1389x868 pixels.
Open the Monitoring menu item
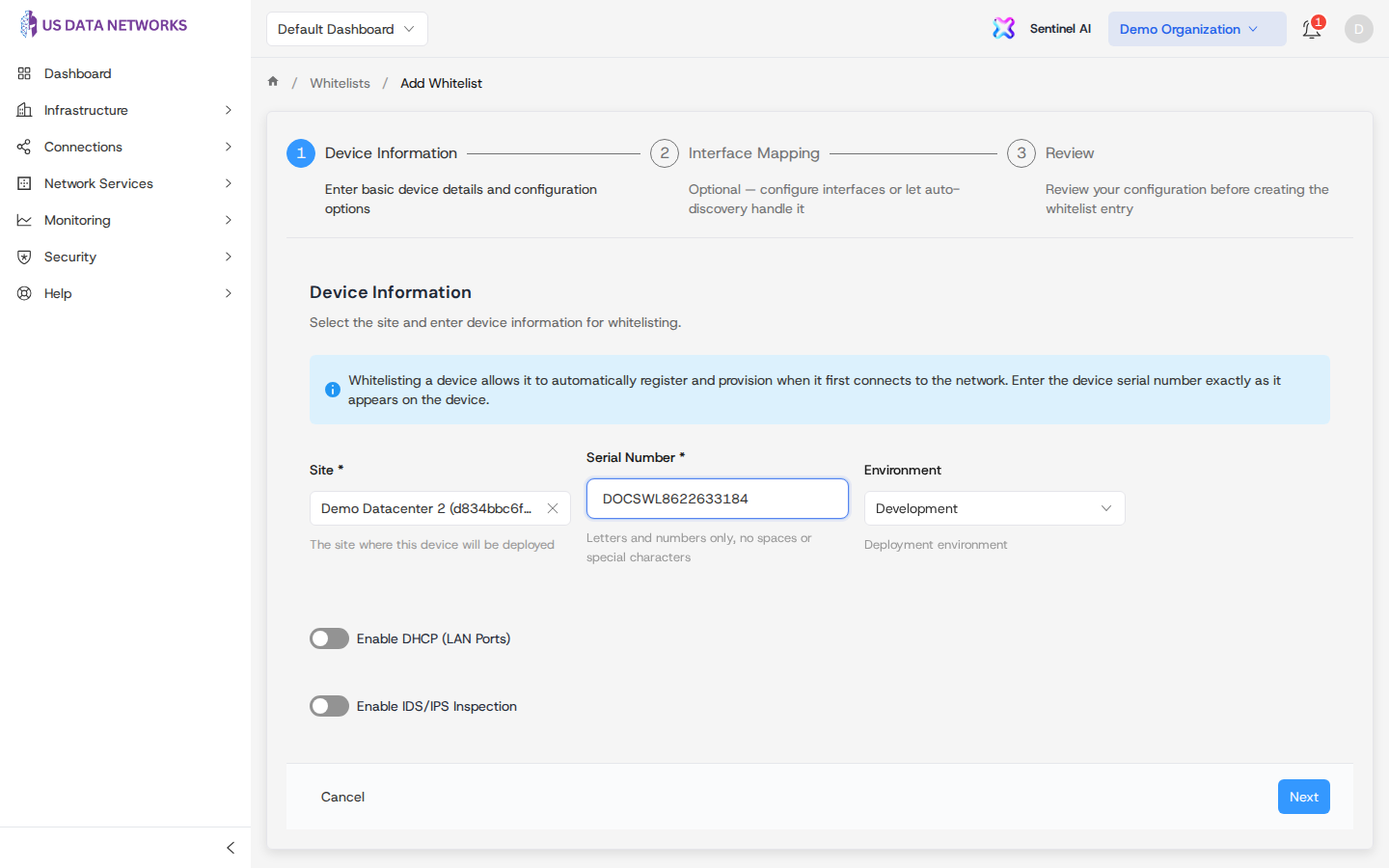point(125,220)
